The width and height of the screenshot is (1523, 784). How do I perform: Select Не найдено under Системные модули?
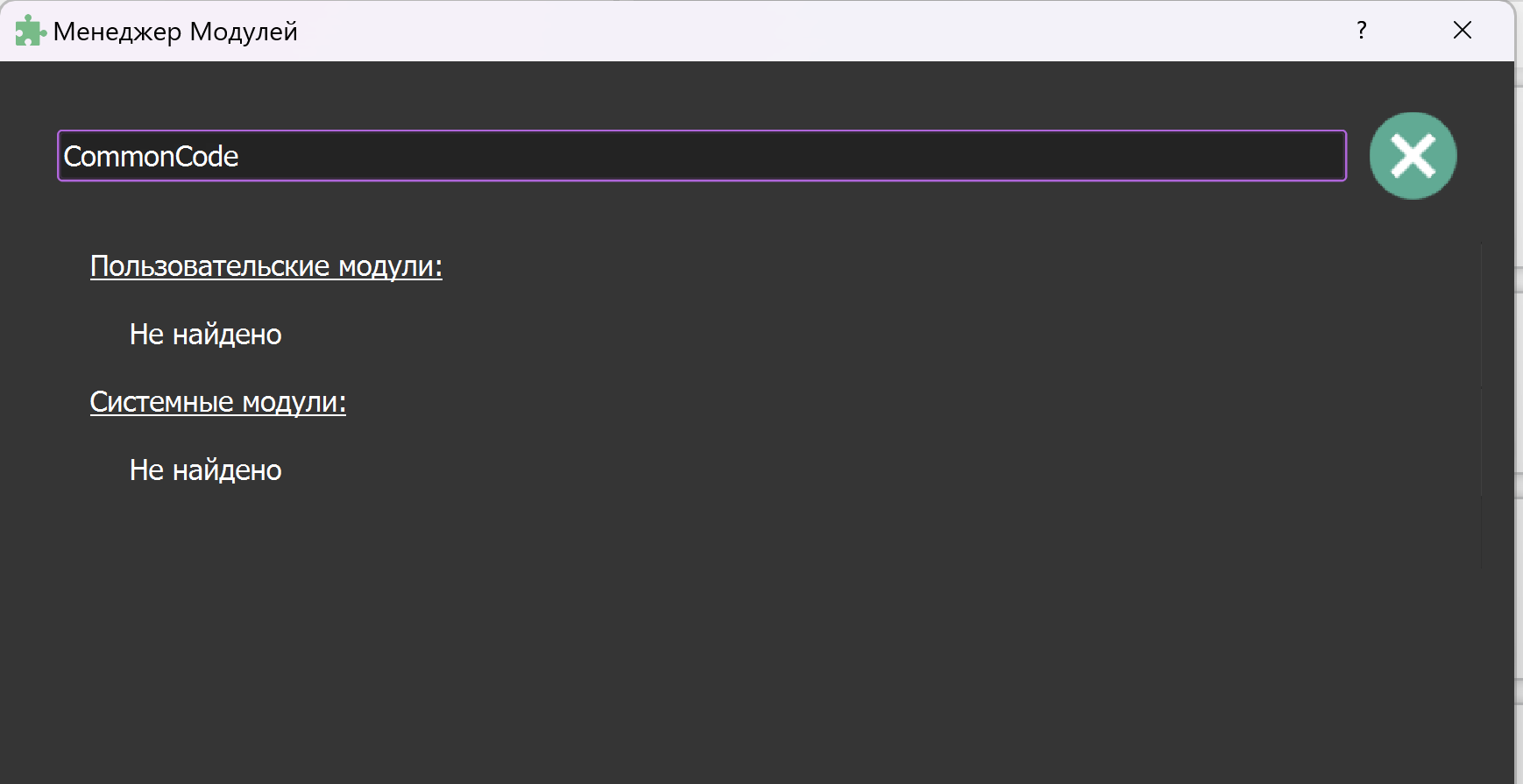(x=205, y=470)
